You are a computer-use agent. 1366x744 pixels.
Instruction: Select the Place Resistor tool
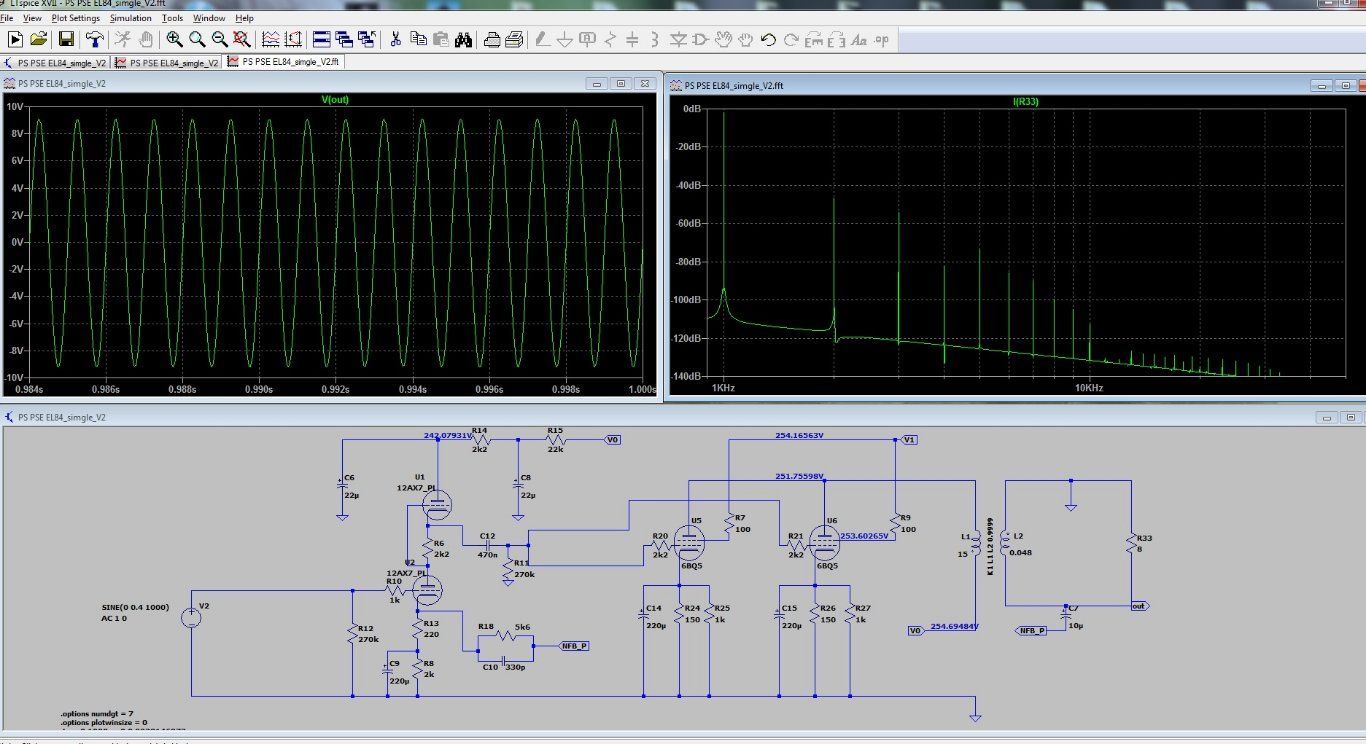(610, 39)
